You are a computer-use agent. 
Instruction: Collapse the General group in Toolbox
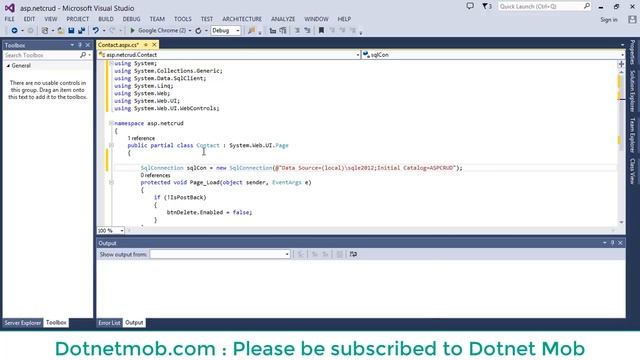(x=8, y=66)
